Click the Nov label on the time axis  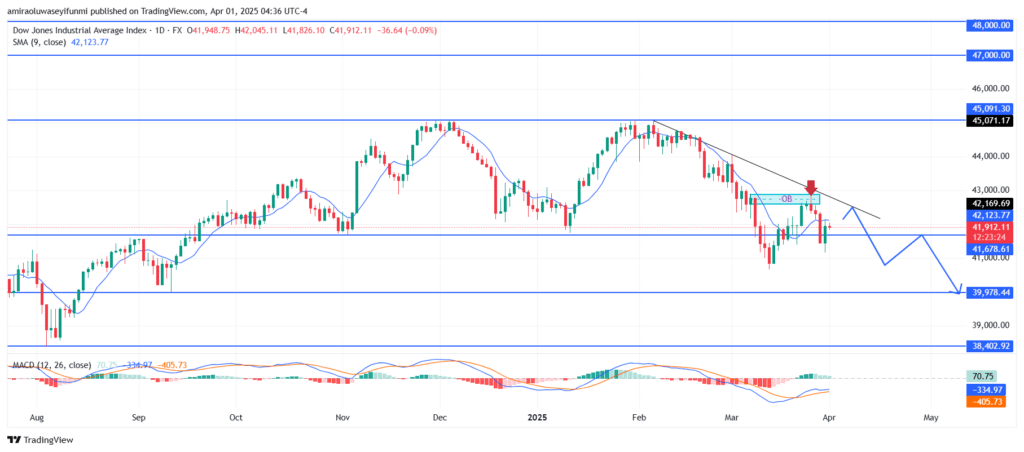tap(342, 417)
